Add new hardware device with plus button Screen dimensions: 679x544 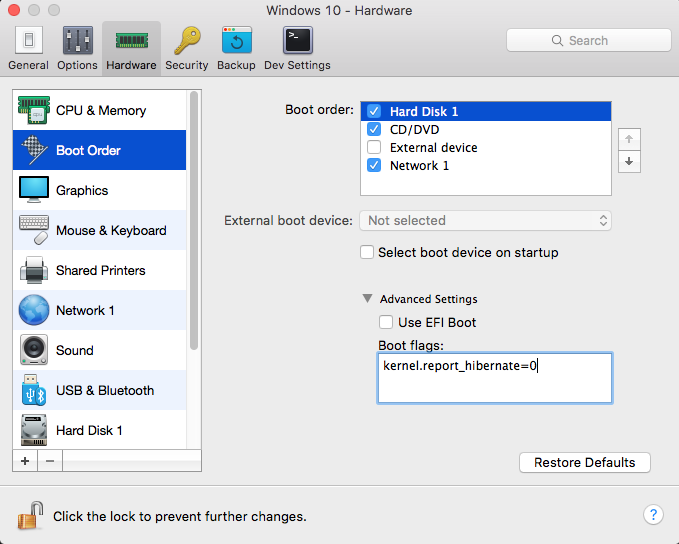tap(25, 461)
